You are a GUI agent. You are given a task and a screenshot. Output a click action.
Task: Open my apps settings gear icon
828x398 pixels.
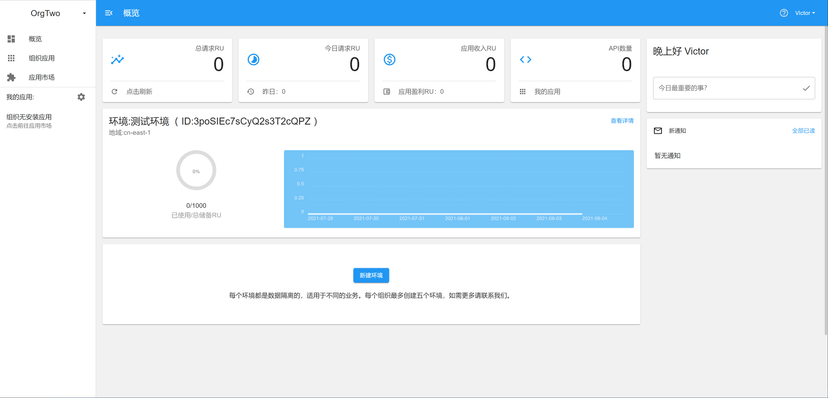click(81, 97)
